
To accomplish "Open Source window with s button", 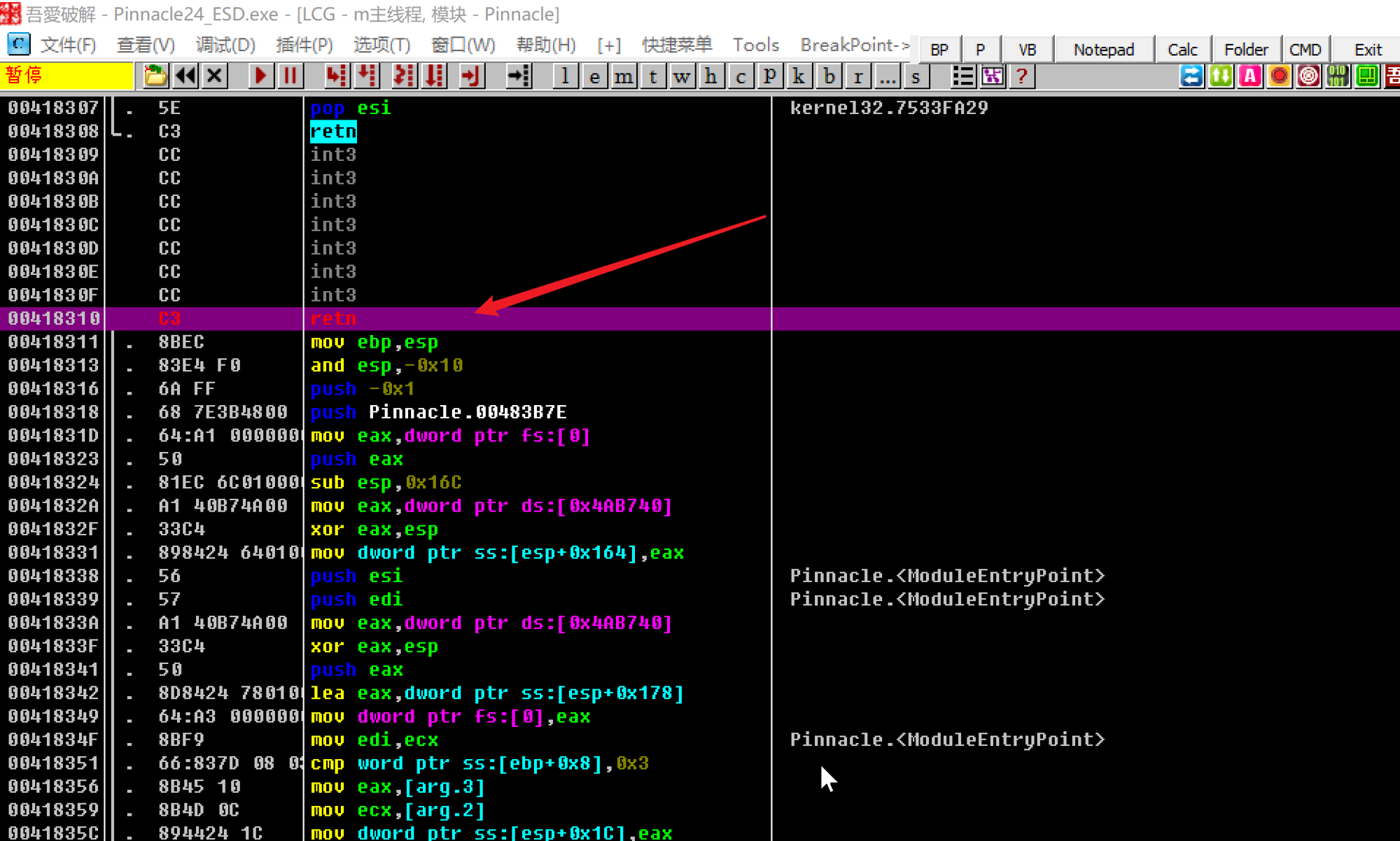I will click(916, 76).
